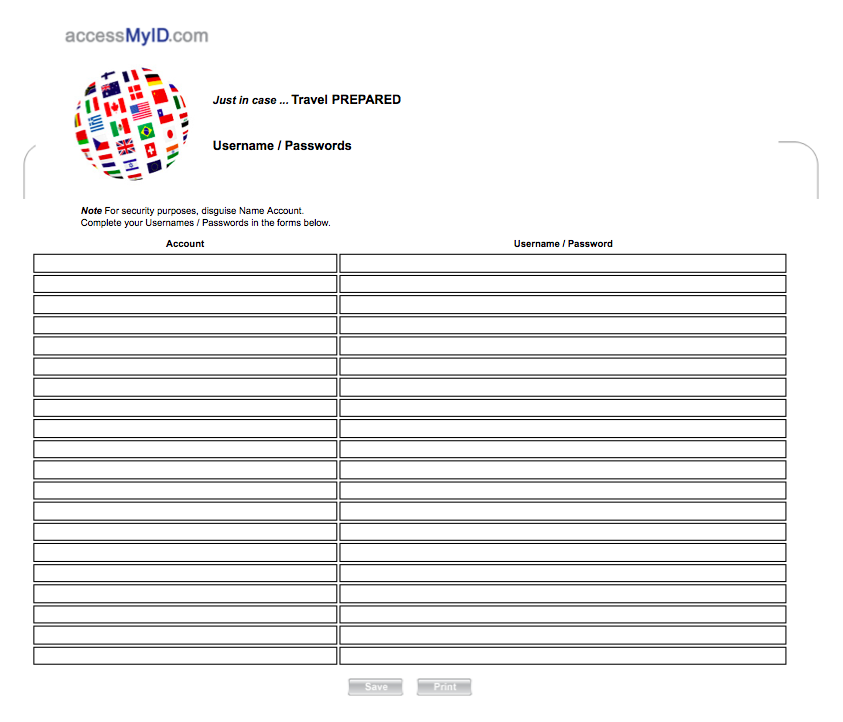The width and height of the screenshot is (843, 722).
Task: Select the first Username / Password field
Action: coord(563,263)
